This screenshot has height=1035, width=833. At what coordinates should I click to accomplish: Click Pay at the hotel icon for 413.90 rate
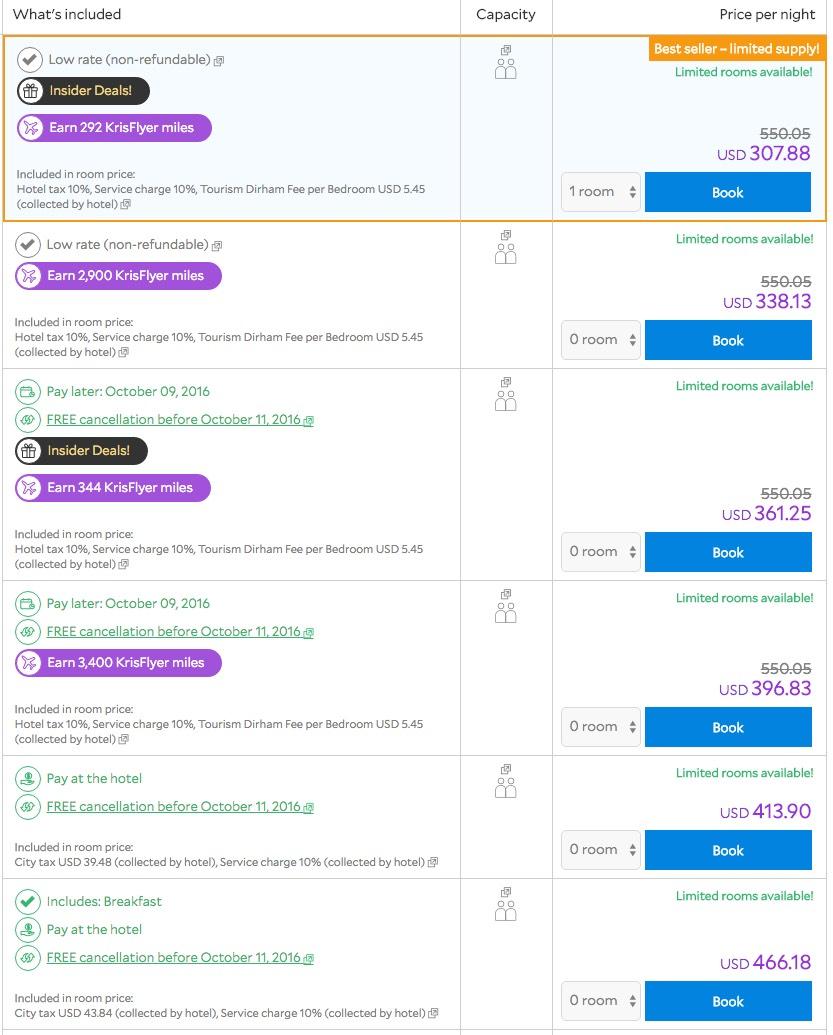pos(28,779)
